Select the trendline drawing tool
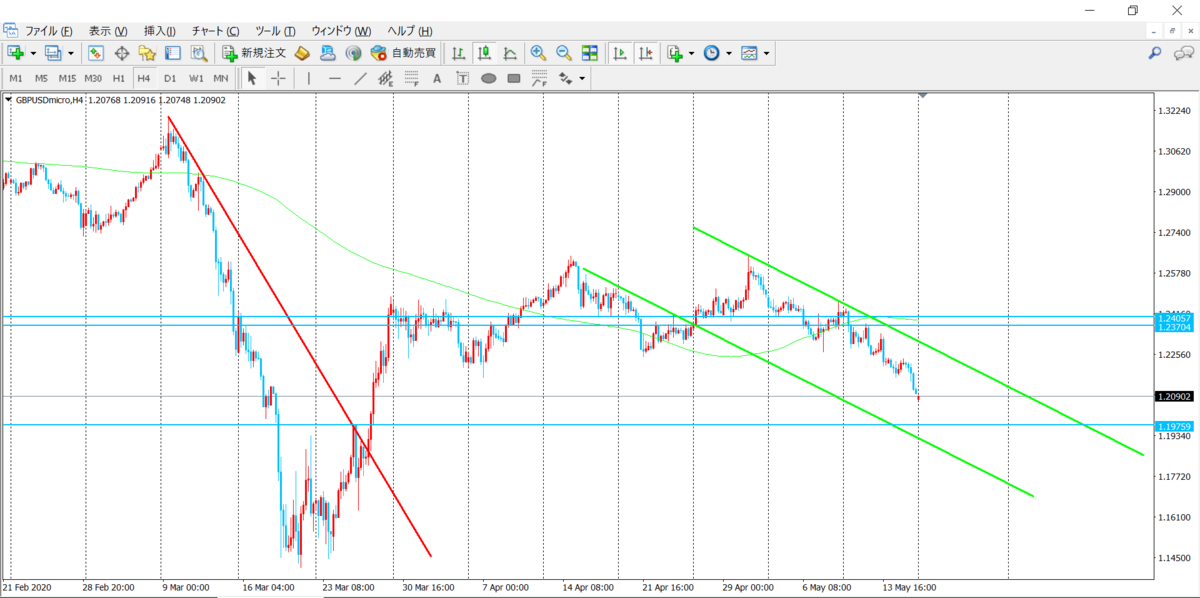 [360, 78]
